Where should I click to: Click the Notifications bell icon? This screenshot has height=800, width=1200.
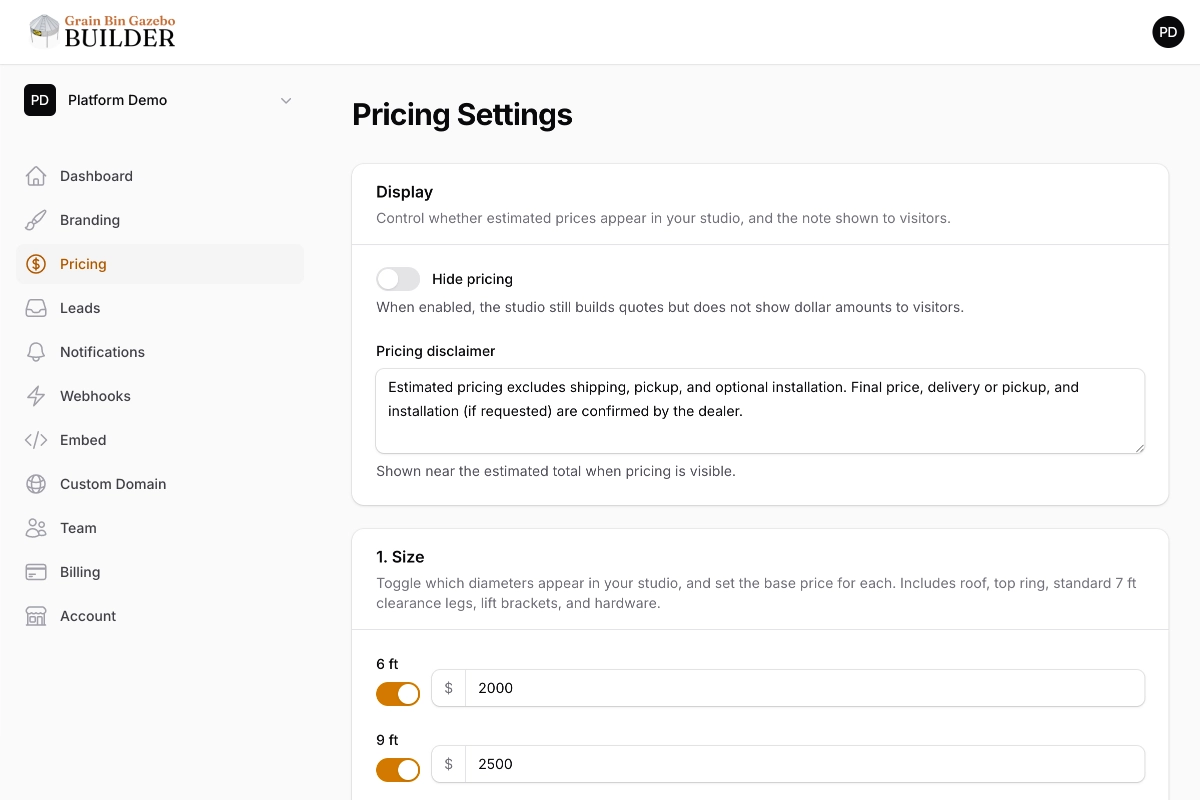pyautogui.click(x=36, y=352)
